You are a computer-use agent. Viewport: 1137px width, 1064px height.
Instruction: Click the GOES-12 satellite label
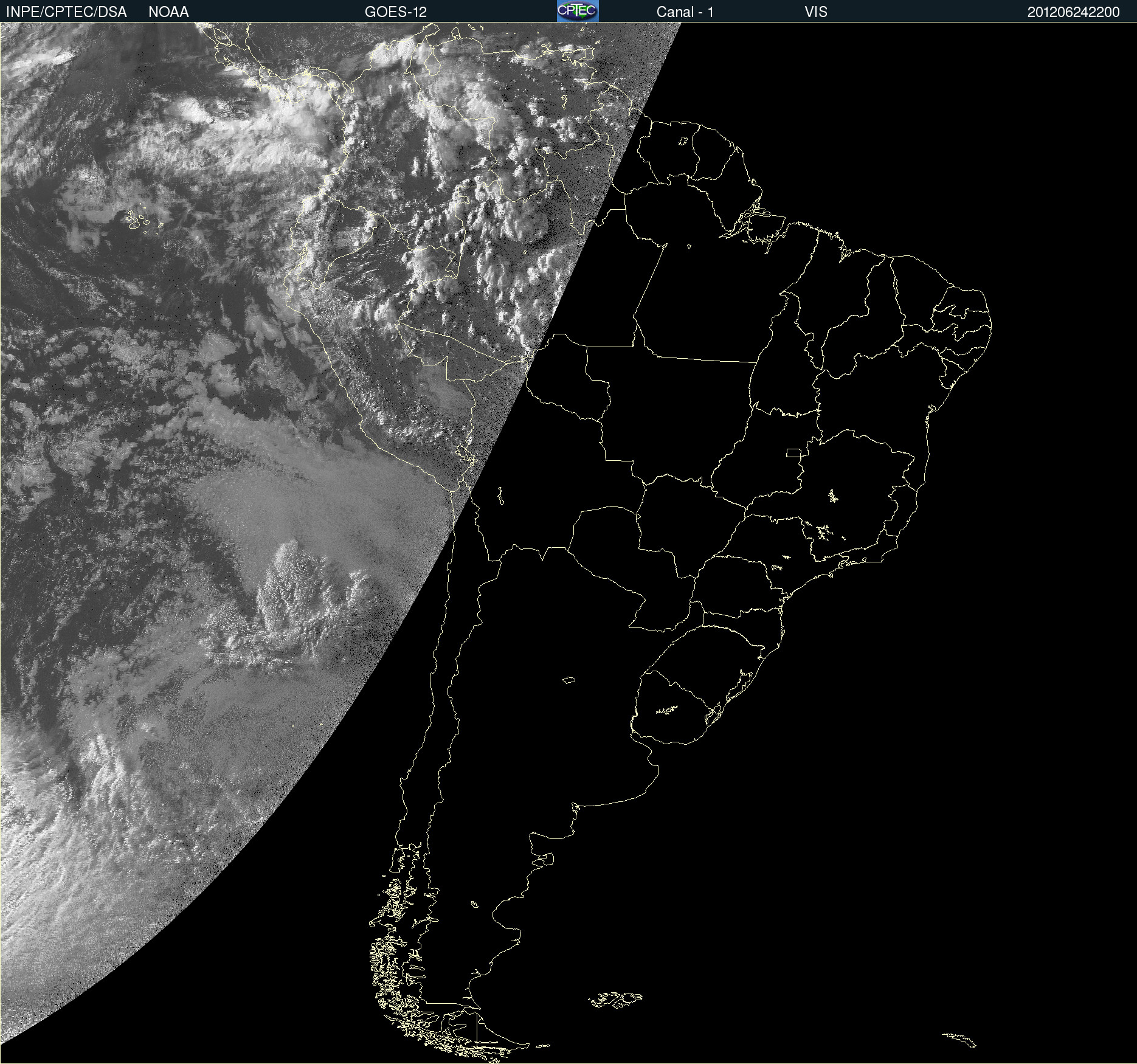tap(396, 12)
